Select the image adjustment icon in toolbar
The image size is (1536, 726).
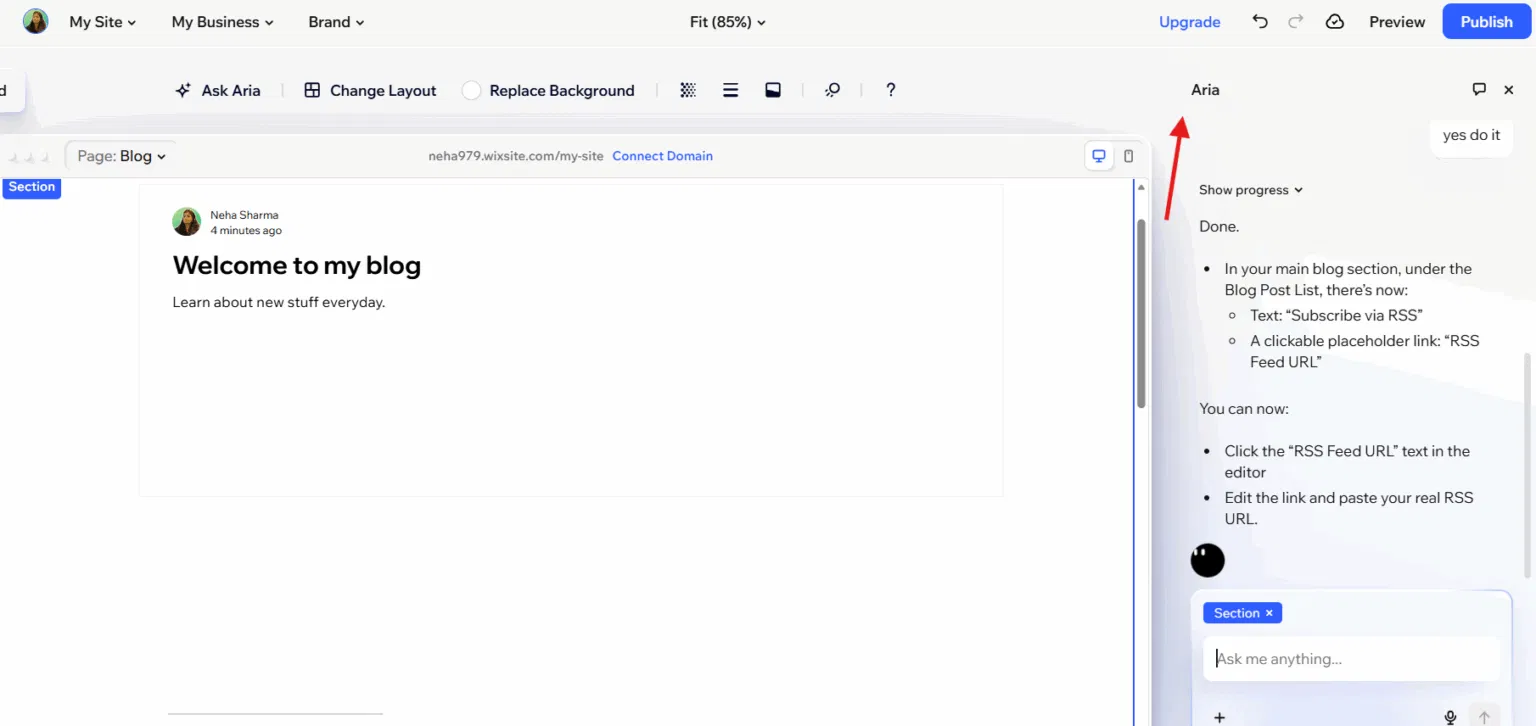pyautogui.click(x=773, y=90)
